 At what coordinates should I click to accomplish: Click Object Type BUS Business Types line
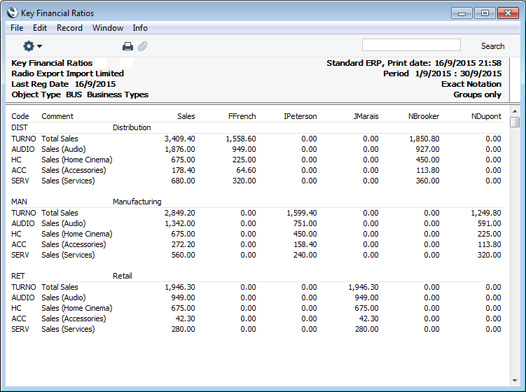(80, 95)
